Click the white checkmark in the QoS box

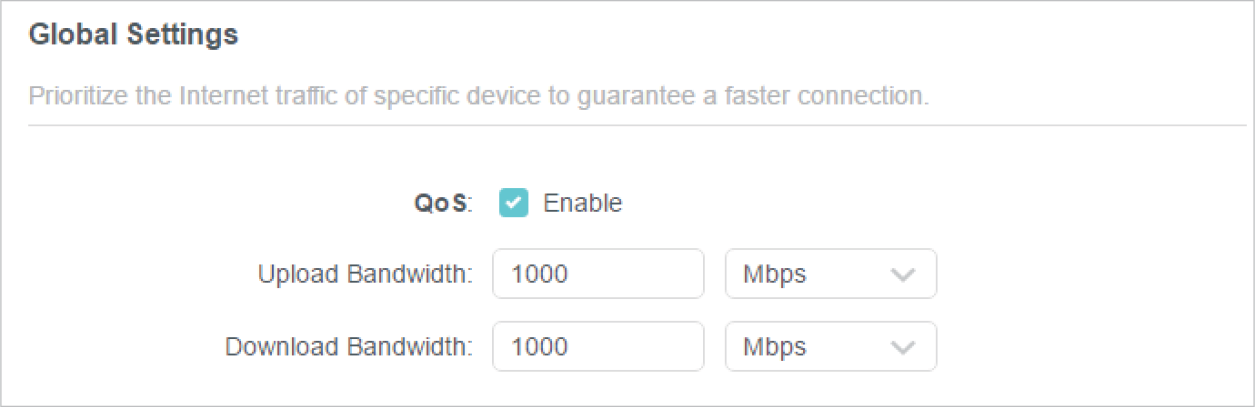(513, 204)
